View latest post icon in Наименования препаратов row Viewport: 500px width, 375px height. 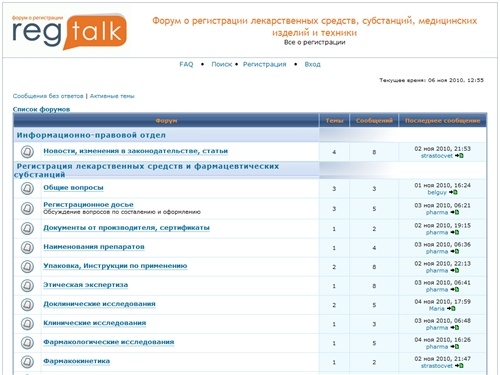click(455, 251)
